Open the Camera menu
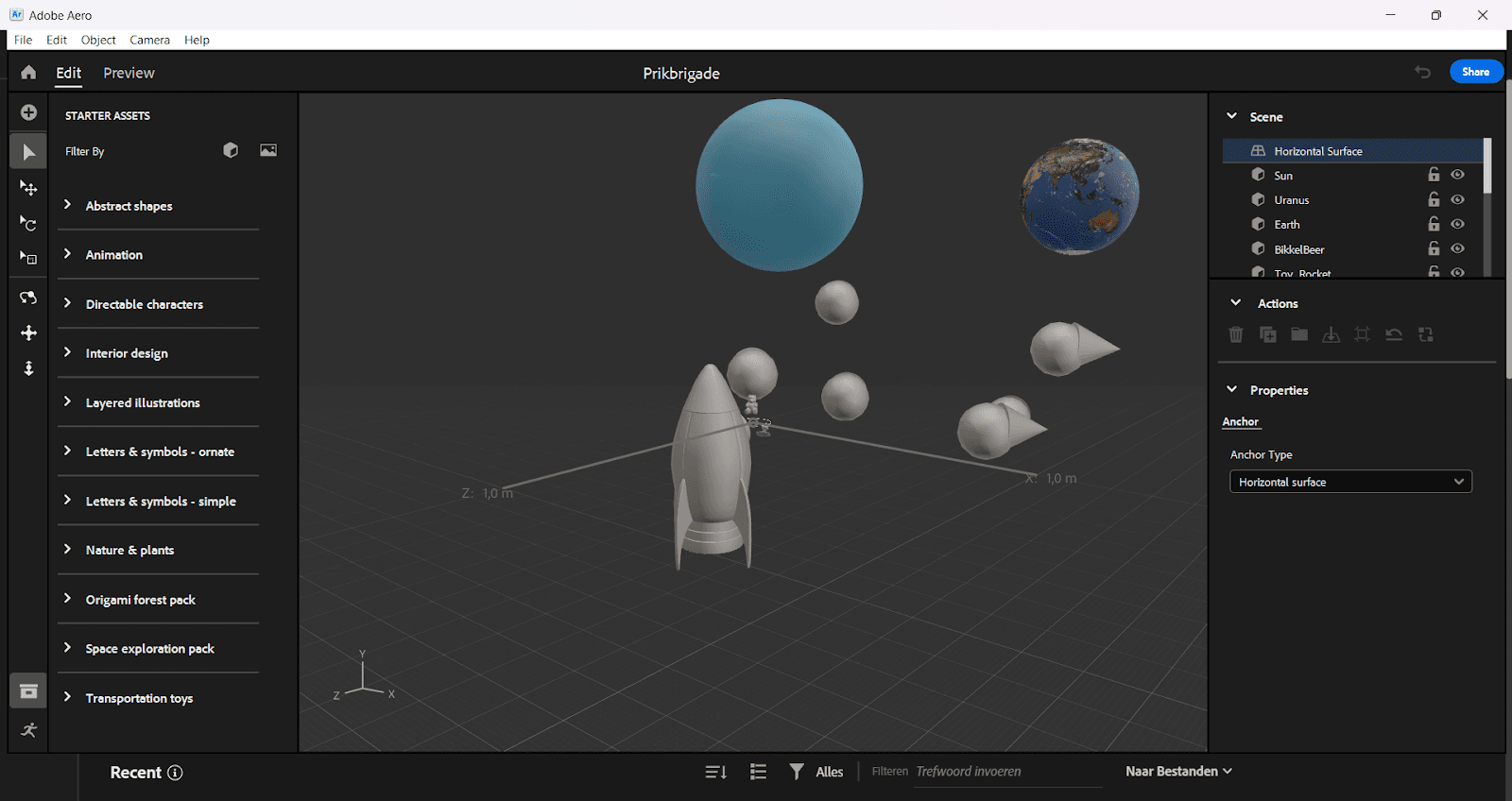 (x=150, y=40)
